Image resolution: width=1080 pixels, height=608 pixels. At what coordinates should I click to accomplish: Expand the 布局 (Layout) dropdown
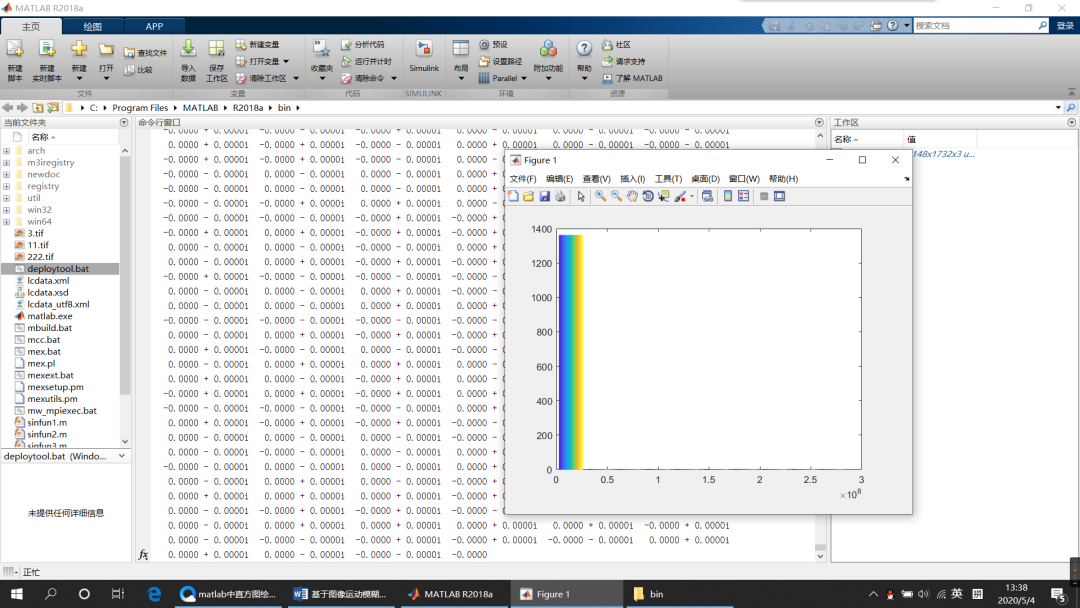click(461, 78)
